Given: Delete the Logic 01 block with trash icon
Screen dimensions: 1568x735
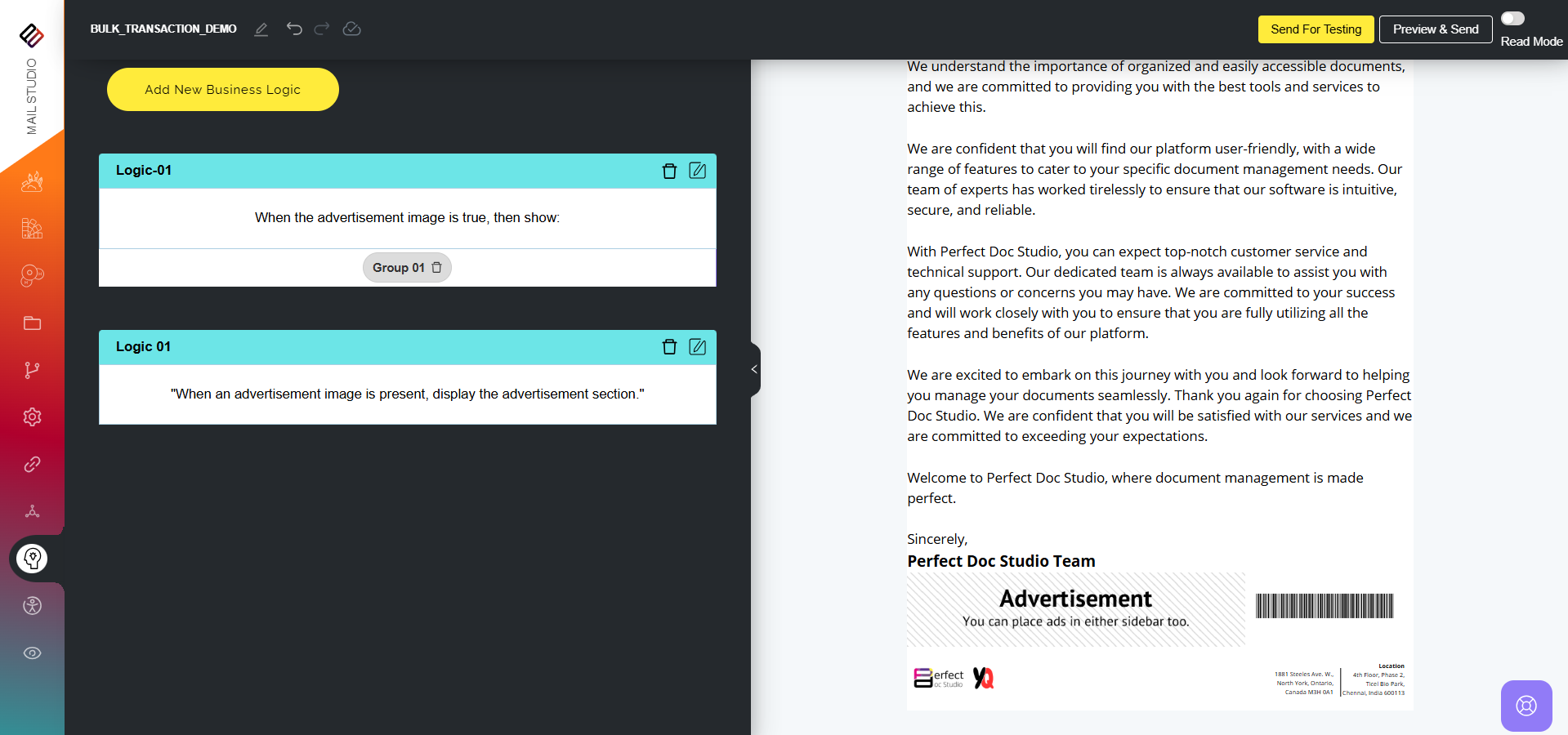Looking at the screenshot, I should pyautogui.click(x=669, y=347).
